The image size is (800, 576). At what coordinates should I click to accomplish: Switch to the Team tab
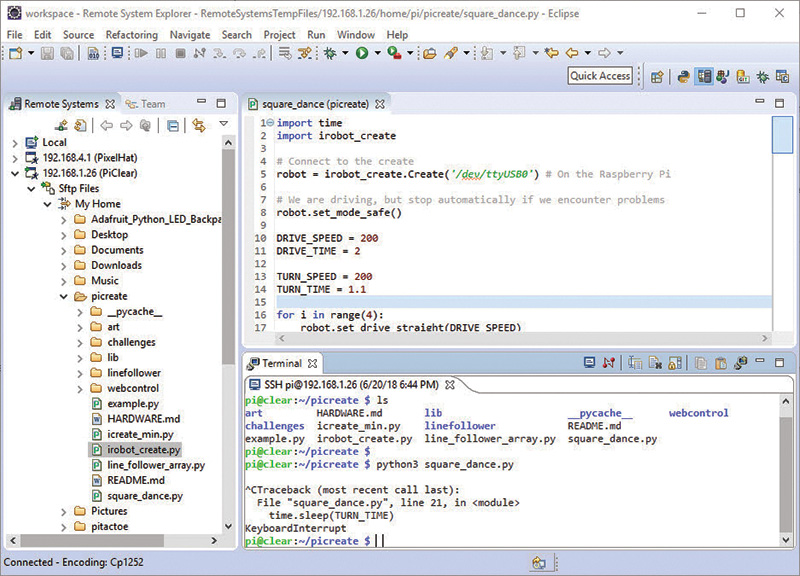pos(146,104)
